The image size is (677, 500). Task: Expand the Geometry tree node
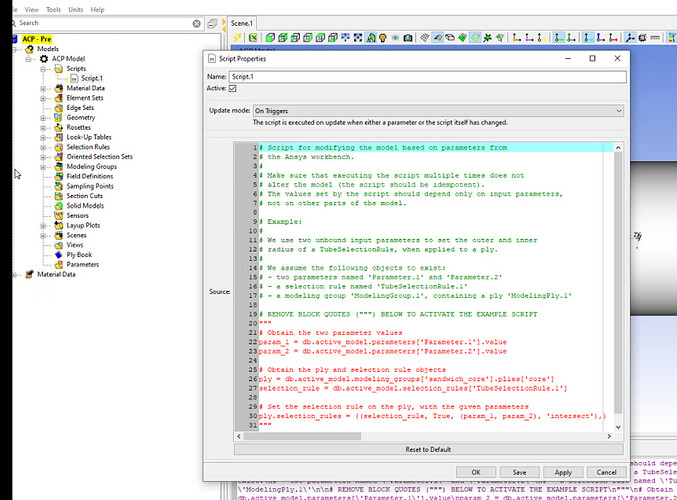(x=43, y=117)
